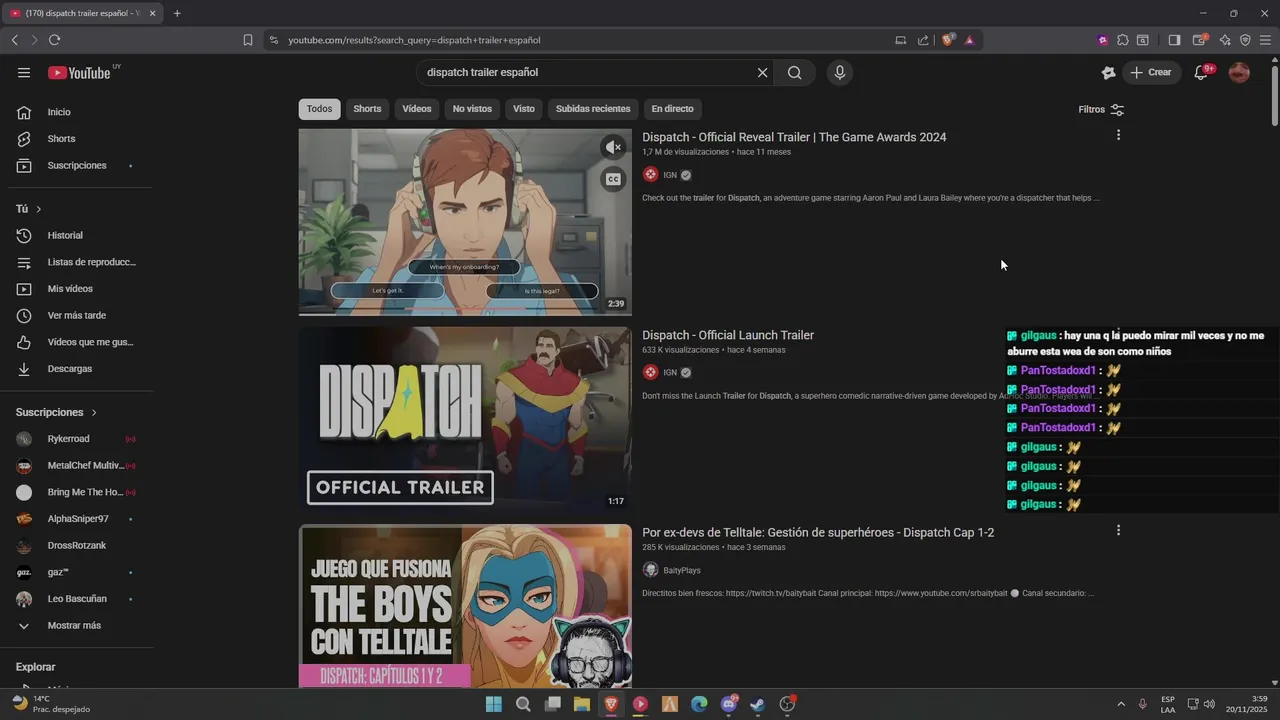Image resolution: width=1280 pixels, height=720 pixels.
Task: Open the new tab button
Action: click(x=177, y=13)
